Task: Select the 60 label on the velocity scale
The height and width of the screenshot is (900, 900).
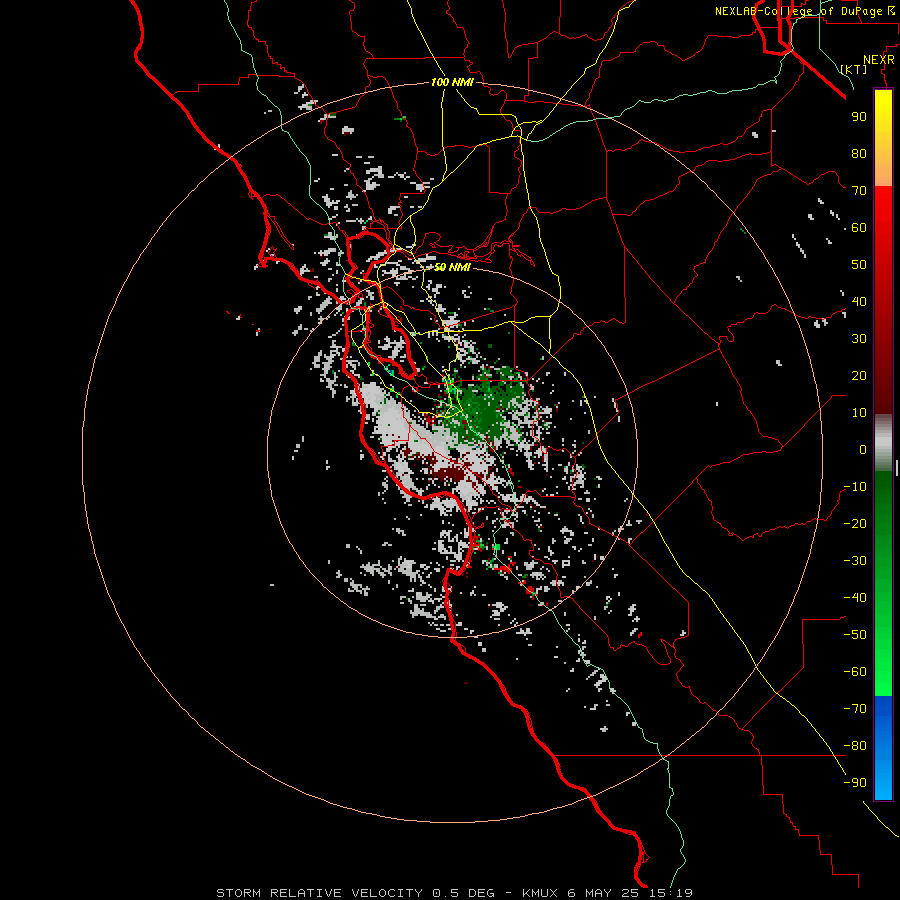Action: 859,227
